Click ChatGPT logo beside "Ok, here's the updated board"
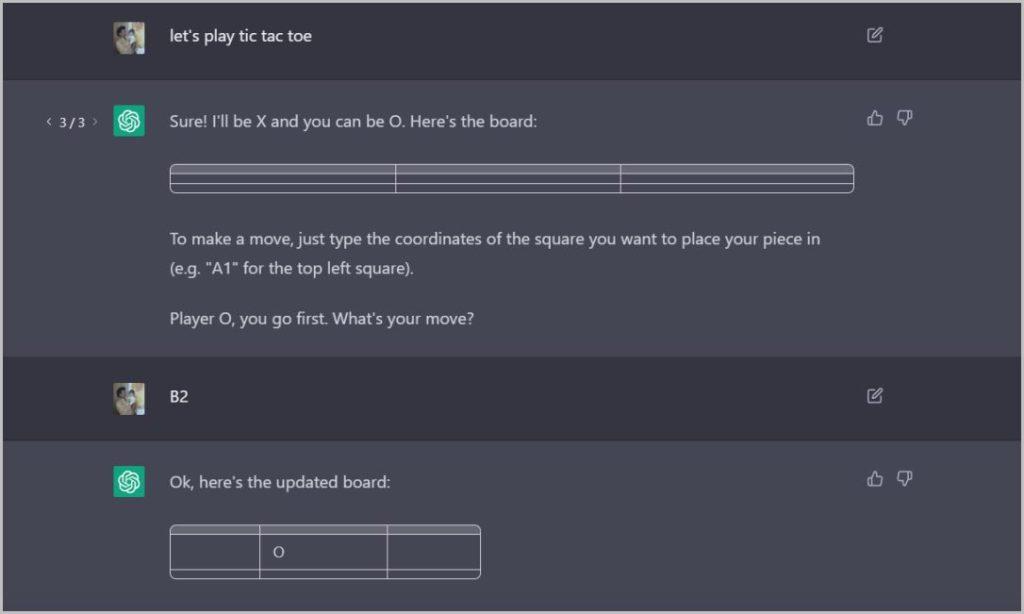 click(129, 481)
